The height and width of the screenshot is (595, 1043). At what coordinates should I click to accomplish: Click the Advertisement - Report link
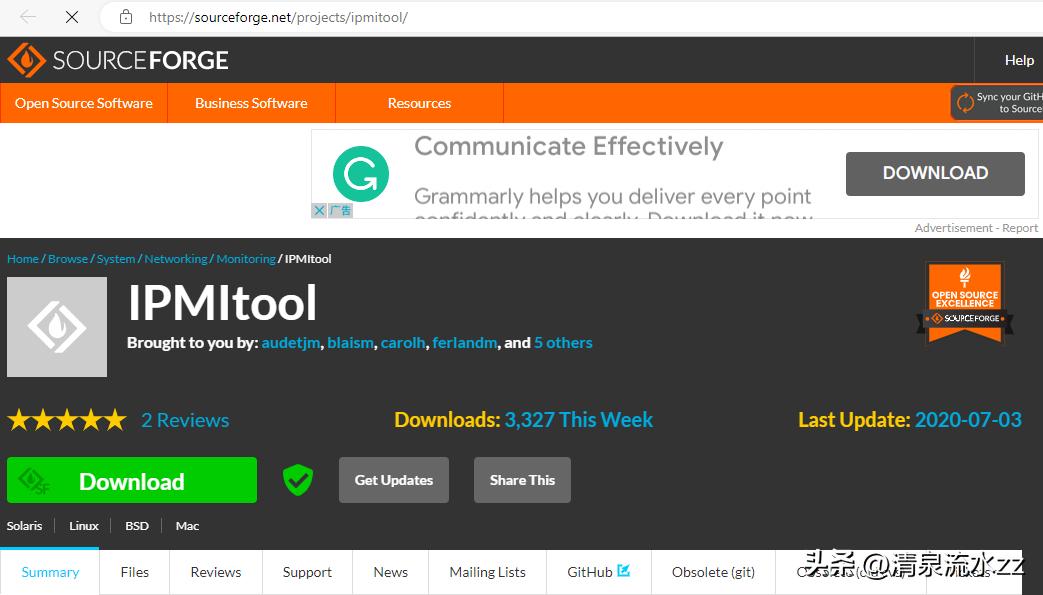point(976,228)
